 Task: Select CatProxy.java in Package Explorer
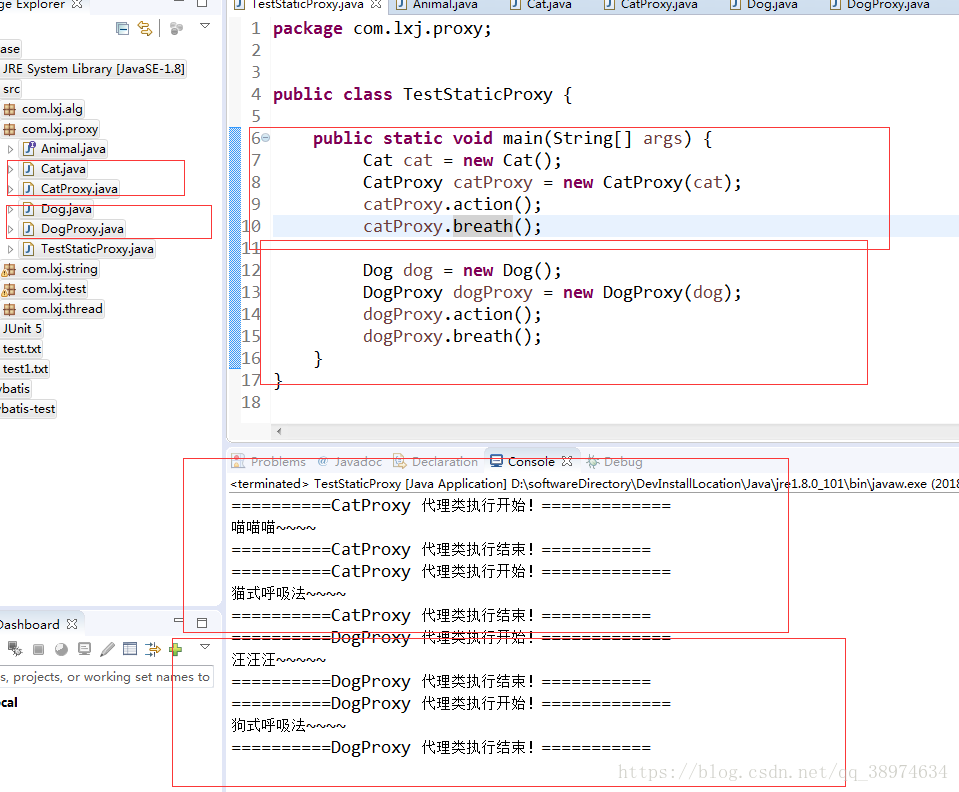[79, 189]
